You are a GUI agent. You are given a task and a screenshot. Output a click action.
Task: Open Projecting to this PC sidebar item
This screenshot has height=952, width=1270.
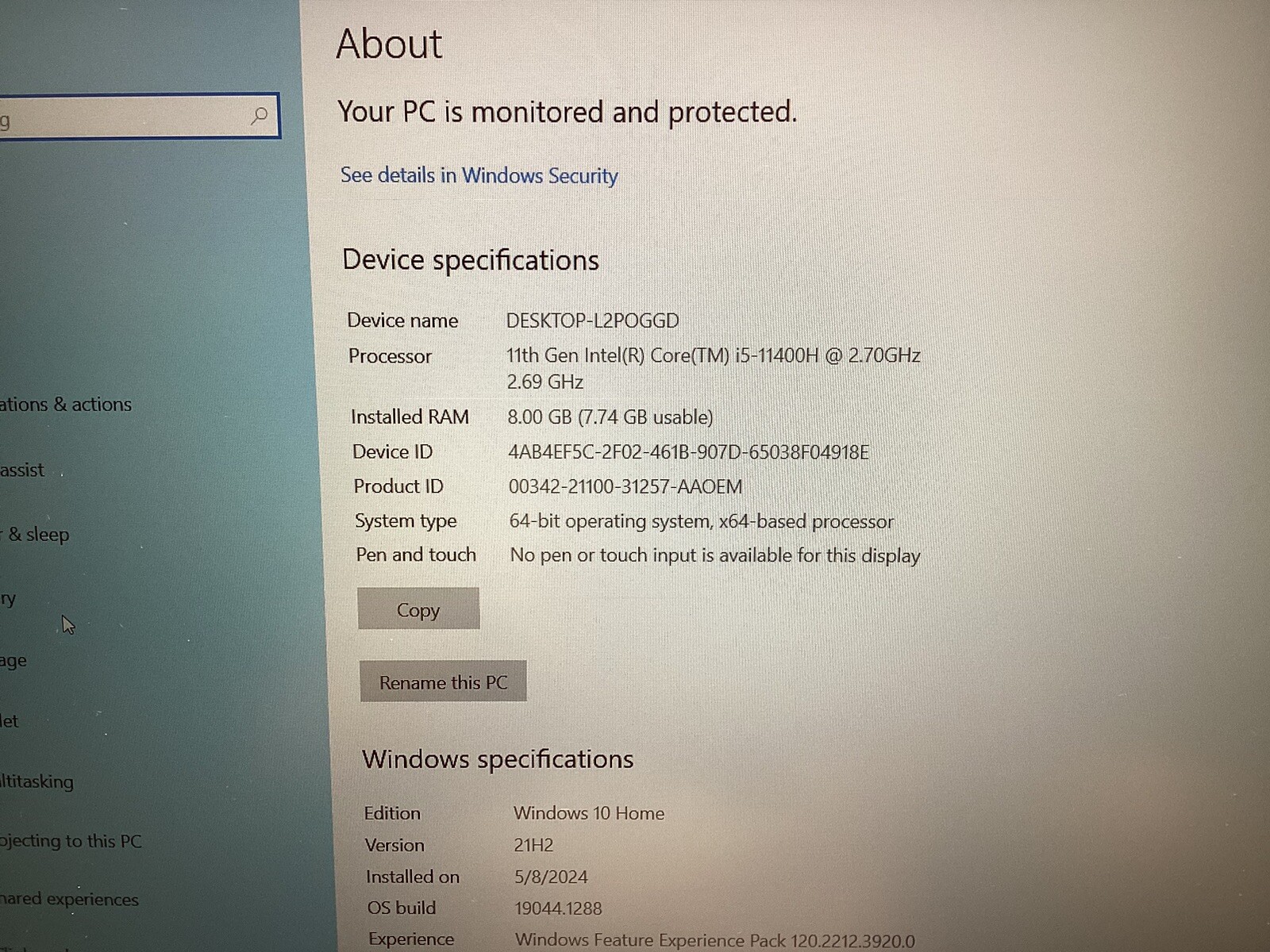click(x=71, y=841)
